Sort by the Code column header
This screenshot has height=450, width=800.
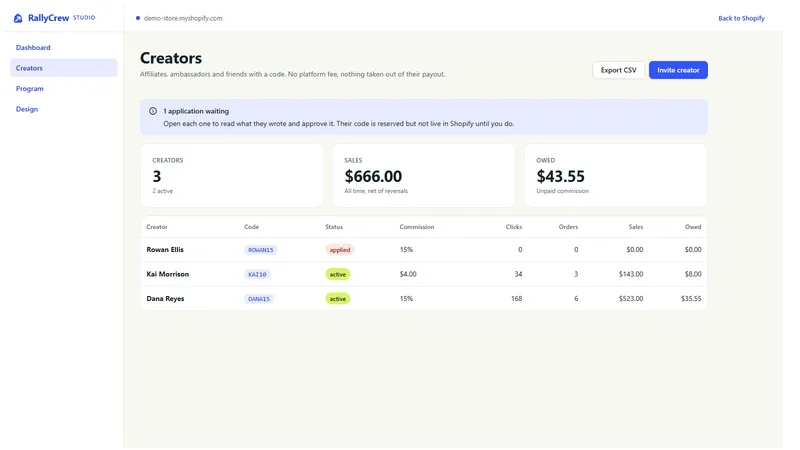tap(252, 227)
